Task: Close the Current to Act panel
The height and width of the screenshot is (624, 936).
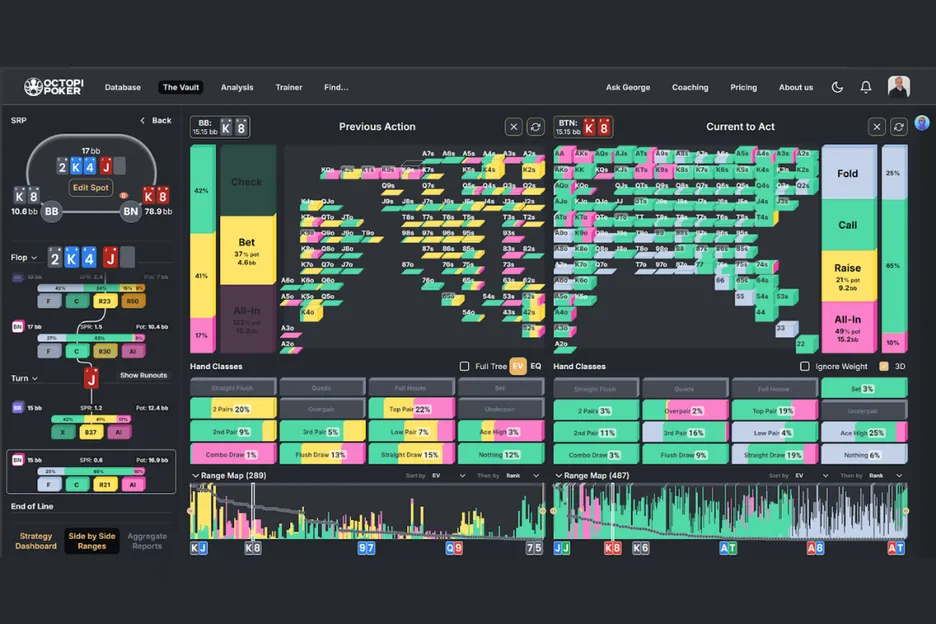Action: pos(876,127)
